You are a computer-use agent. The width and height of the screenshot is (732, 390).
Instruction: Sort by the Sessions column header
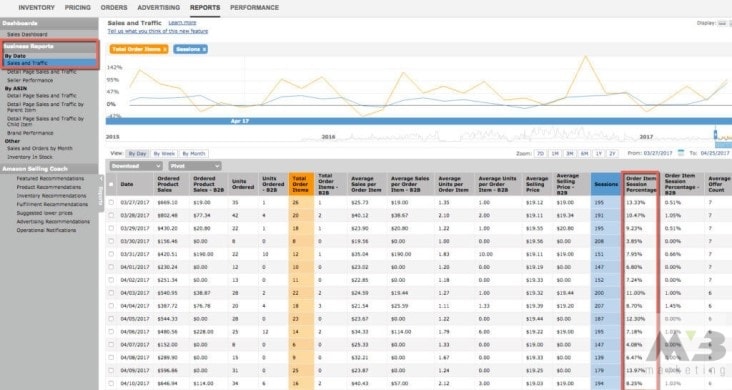pyautogui.click(x=606, y=184)
